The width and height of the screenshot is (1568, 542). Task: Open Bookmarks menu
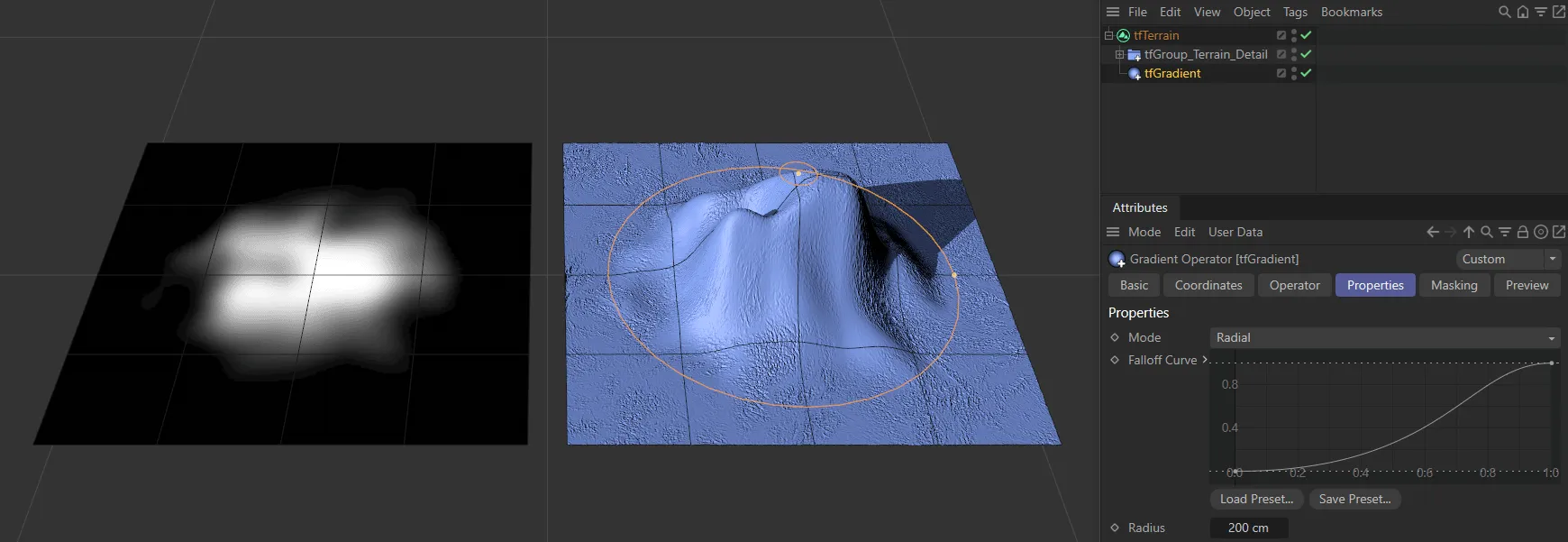click(x=1351, y=12)
